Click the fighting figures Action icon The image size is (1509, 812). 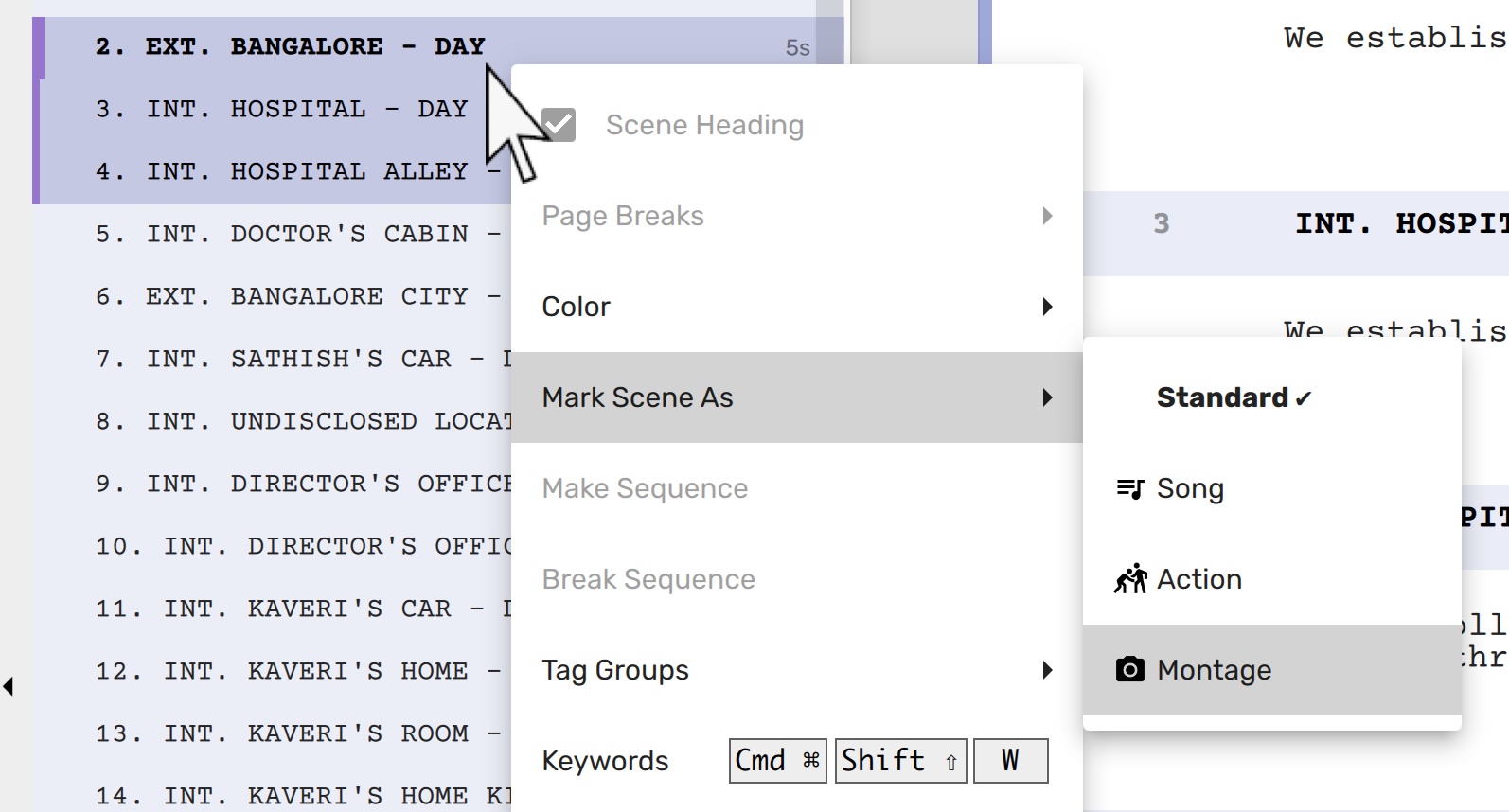tap(1130, 578)
